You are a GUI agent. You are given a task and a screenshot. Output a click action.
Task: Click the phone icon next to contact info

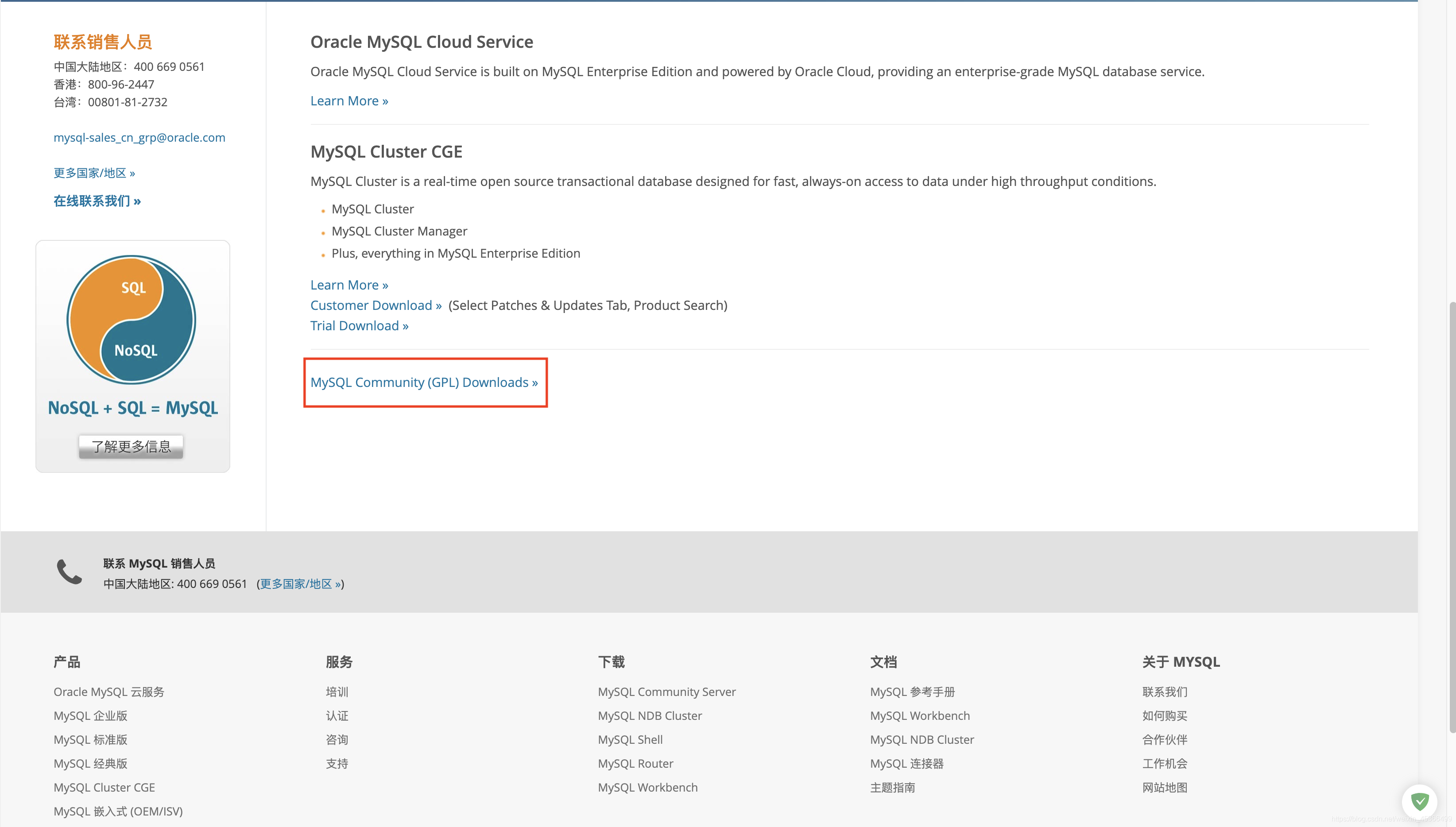click(x=68, y=572)
